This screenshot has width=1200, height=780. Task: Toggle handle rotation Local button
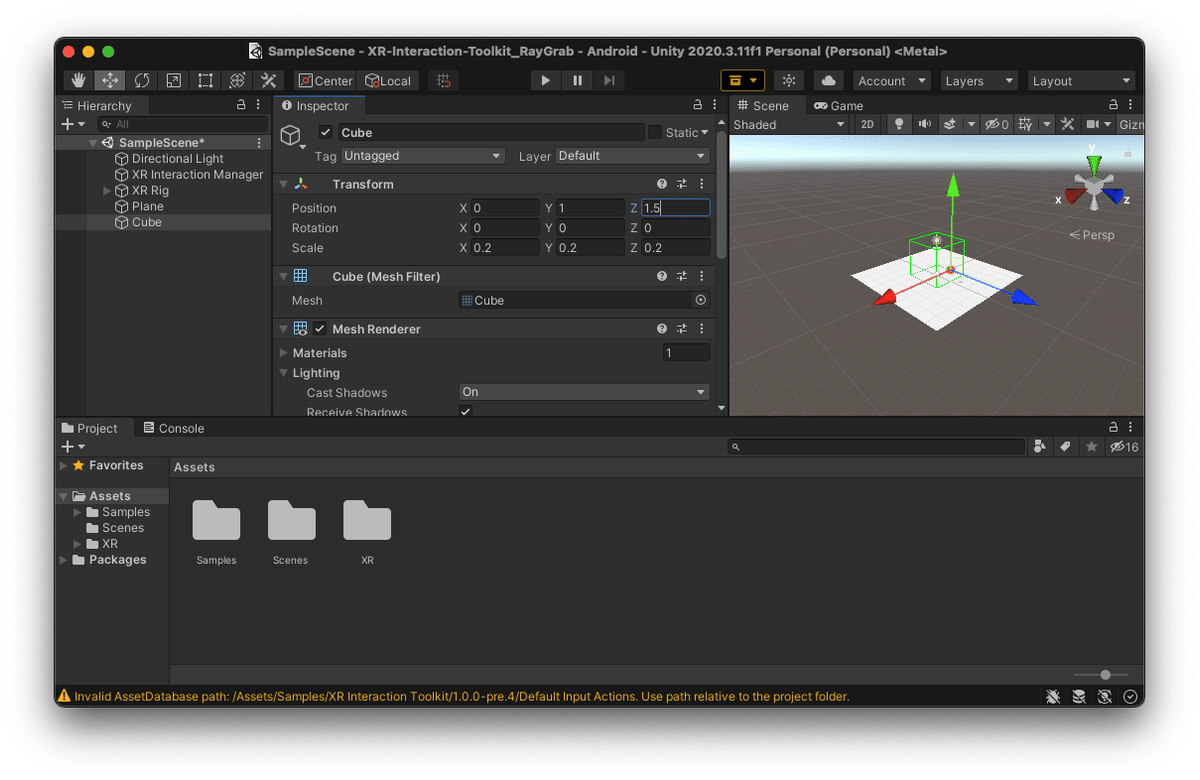tap(389, 81)
